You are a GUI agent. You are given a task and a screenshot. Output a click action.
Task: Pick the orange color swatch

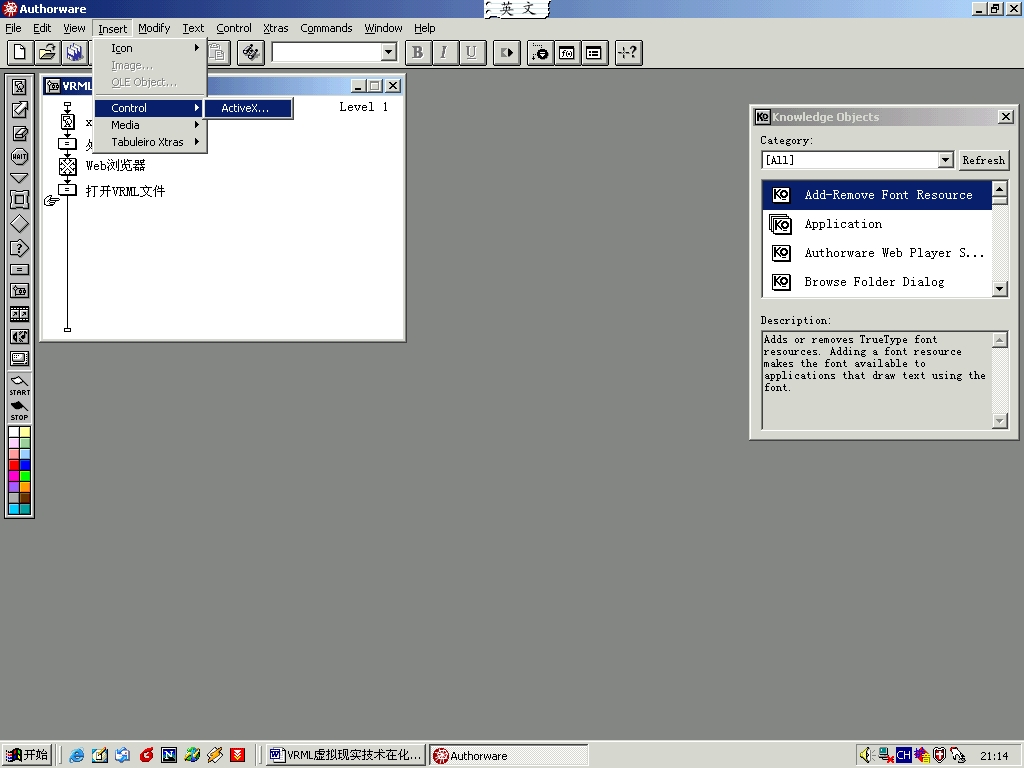(x=25, y=487)
